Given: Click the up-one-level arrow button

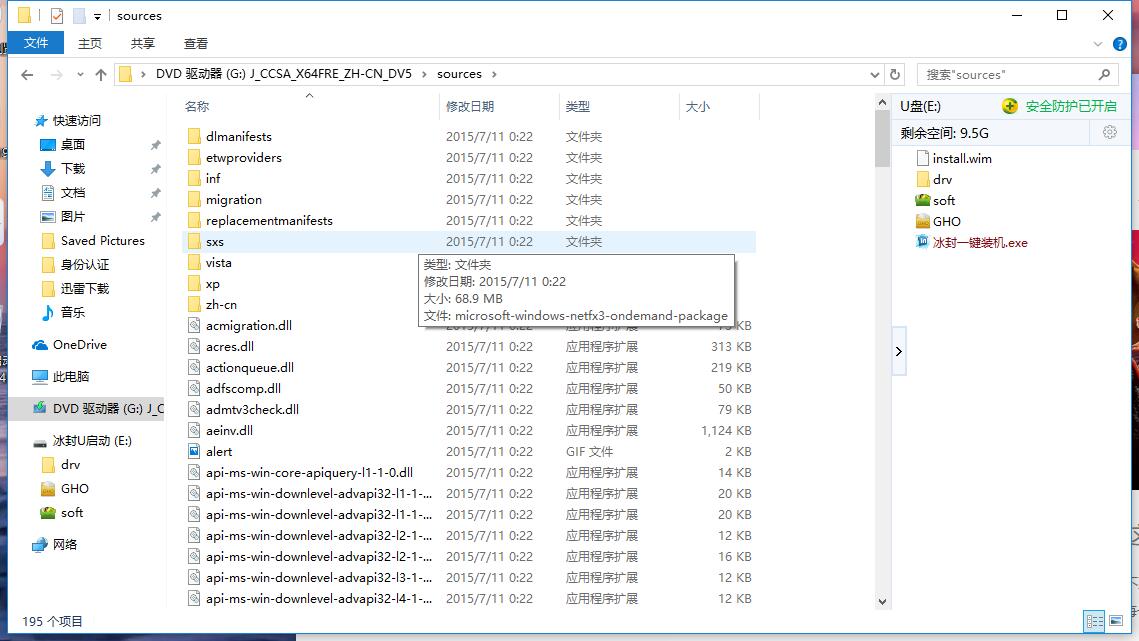Looking at the screenshot, I should click(x=101, y=75).
